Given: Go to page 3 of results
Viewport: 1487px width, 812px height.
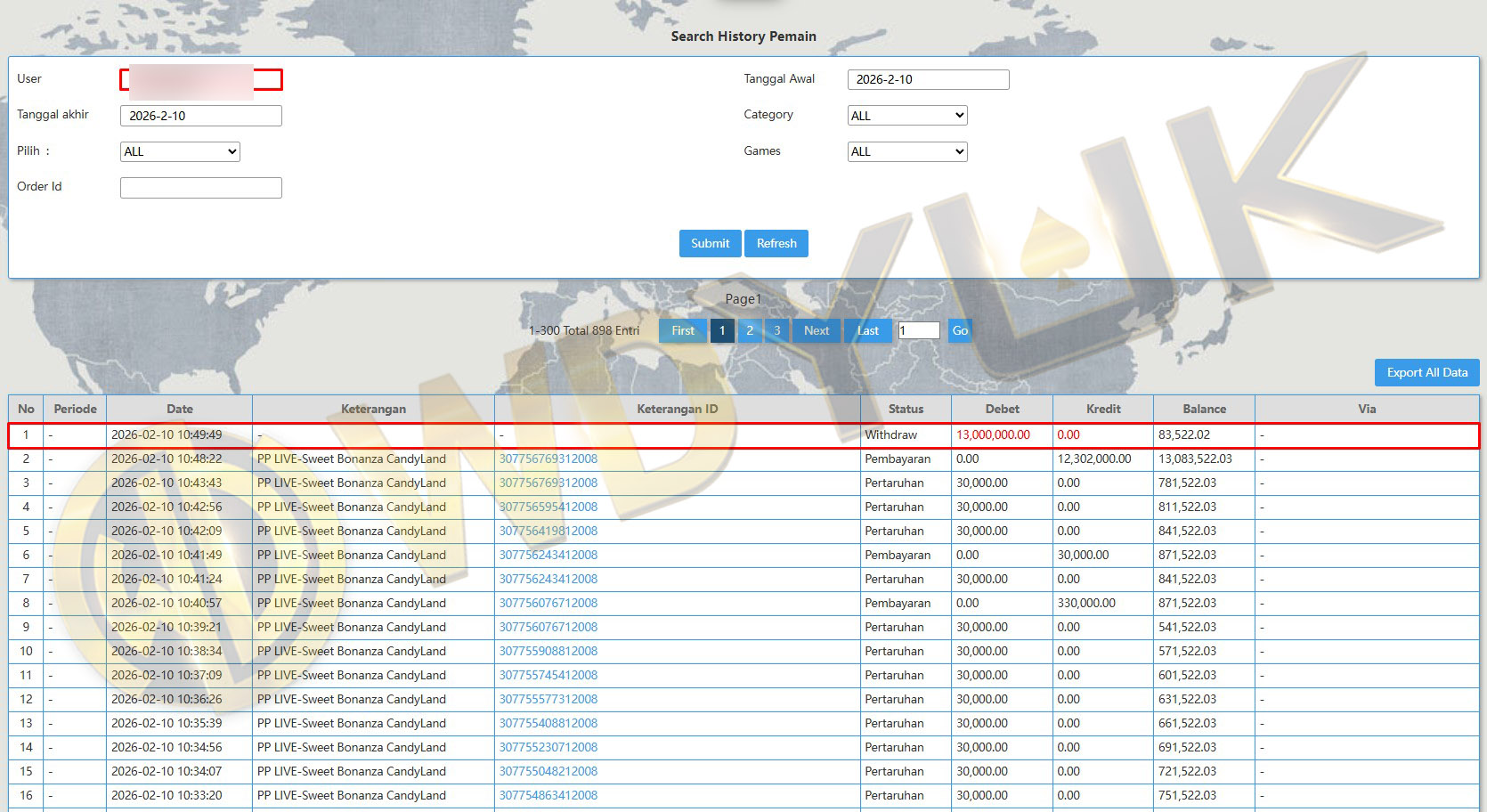Looking at the screenshot, I should click(776, 330).
